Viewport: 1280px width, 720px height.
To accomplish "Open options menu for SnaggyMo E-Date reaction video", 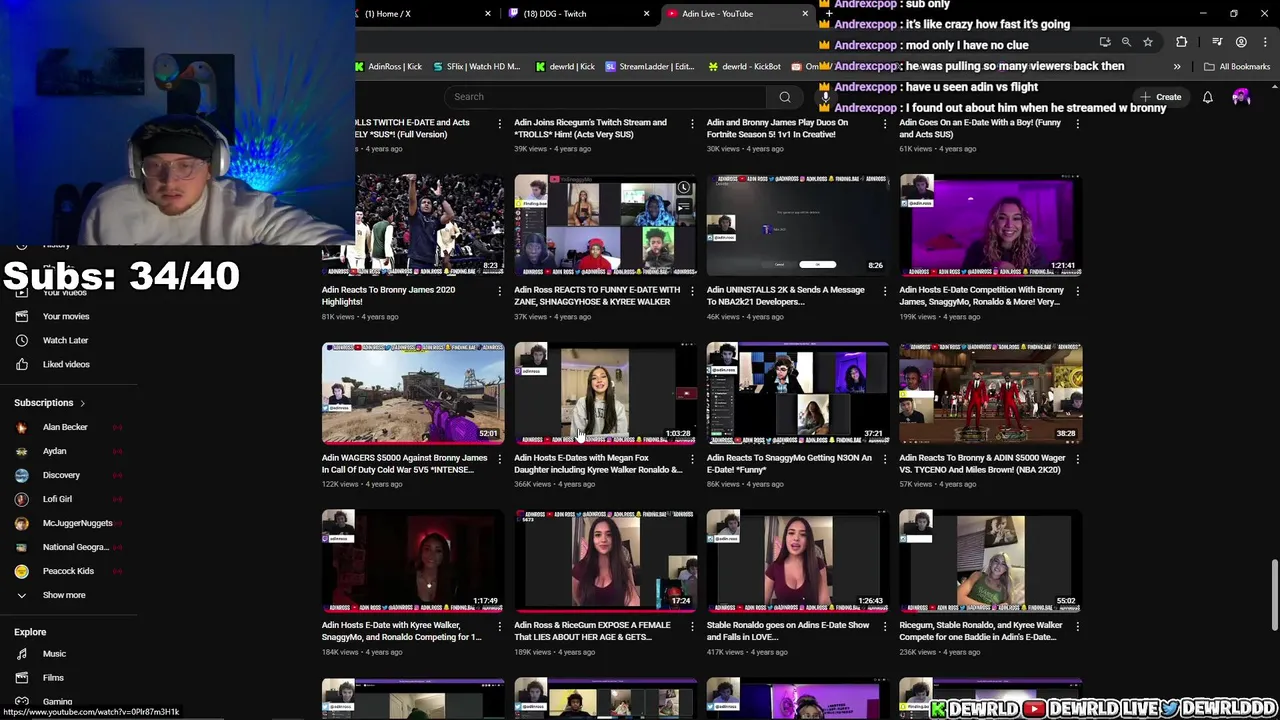I will pos(884,459).
